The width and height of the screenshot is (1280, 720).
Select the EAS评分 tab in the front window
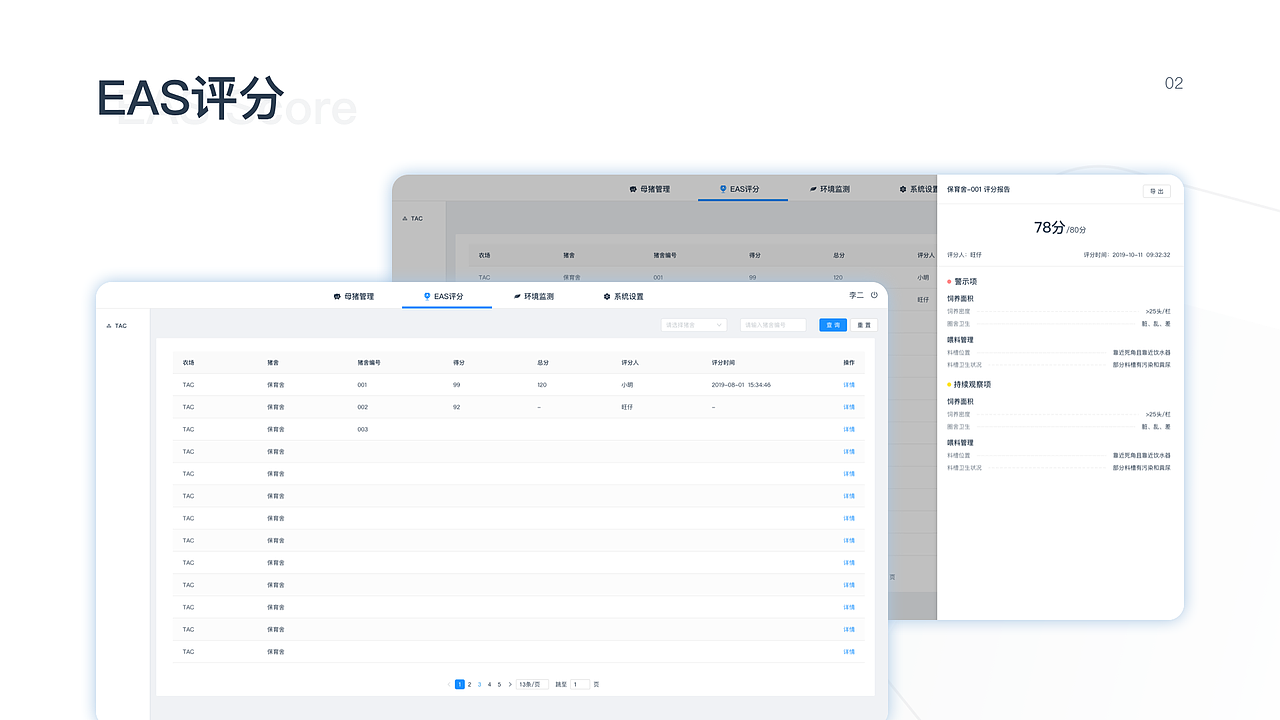[x=444, y=296]
